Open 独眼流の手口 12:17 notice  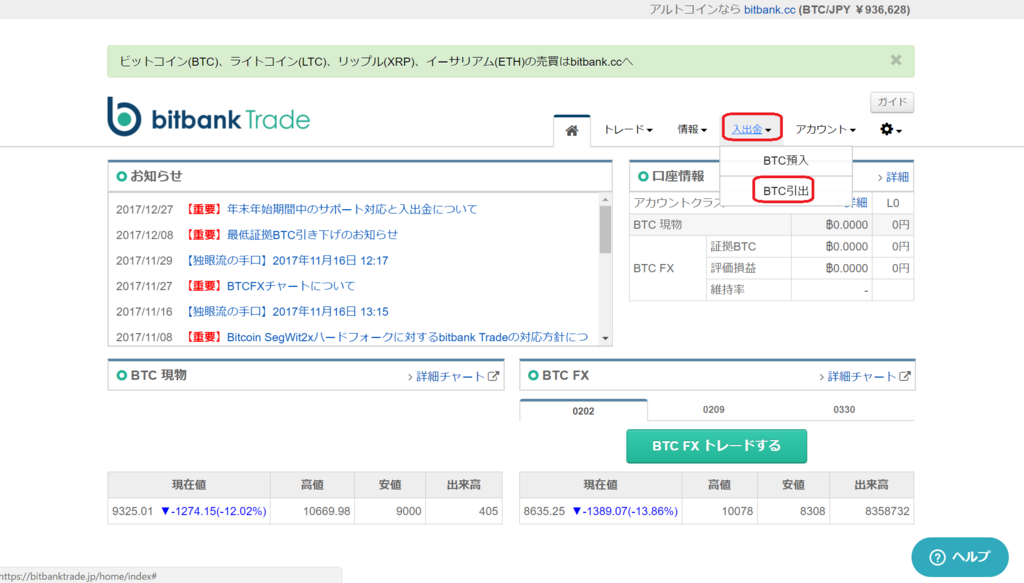pyautogui.click(x=287, y=260)
